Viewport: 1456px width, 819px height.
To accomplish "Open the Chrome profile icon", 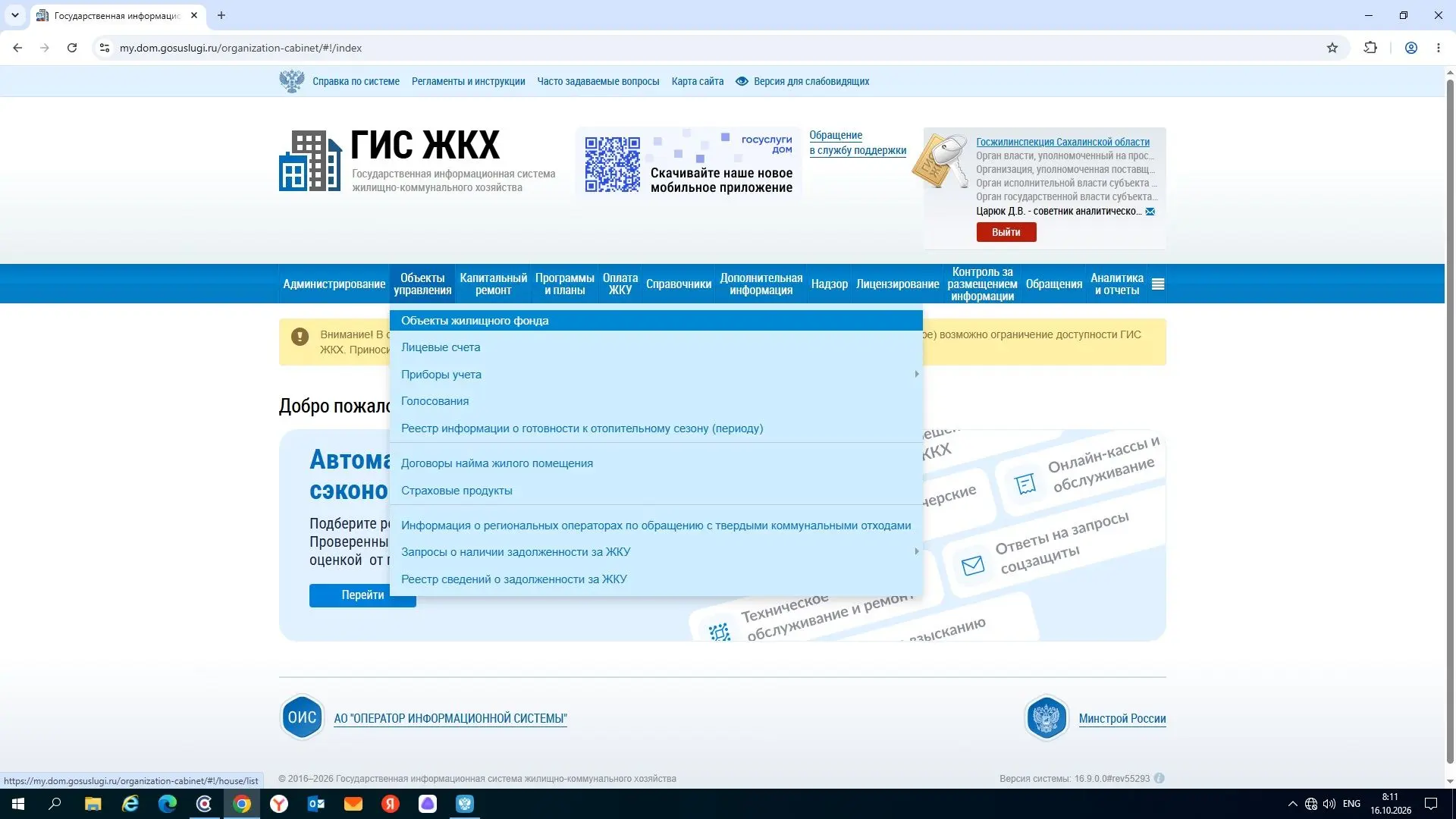I will tap(1411, 48).
